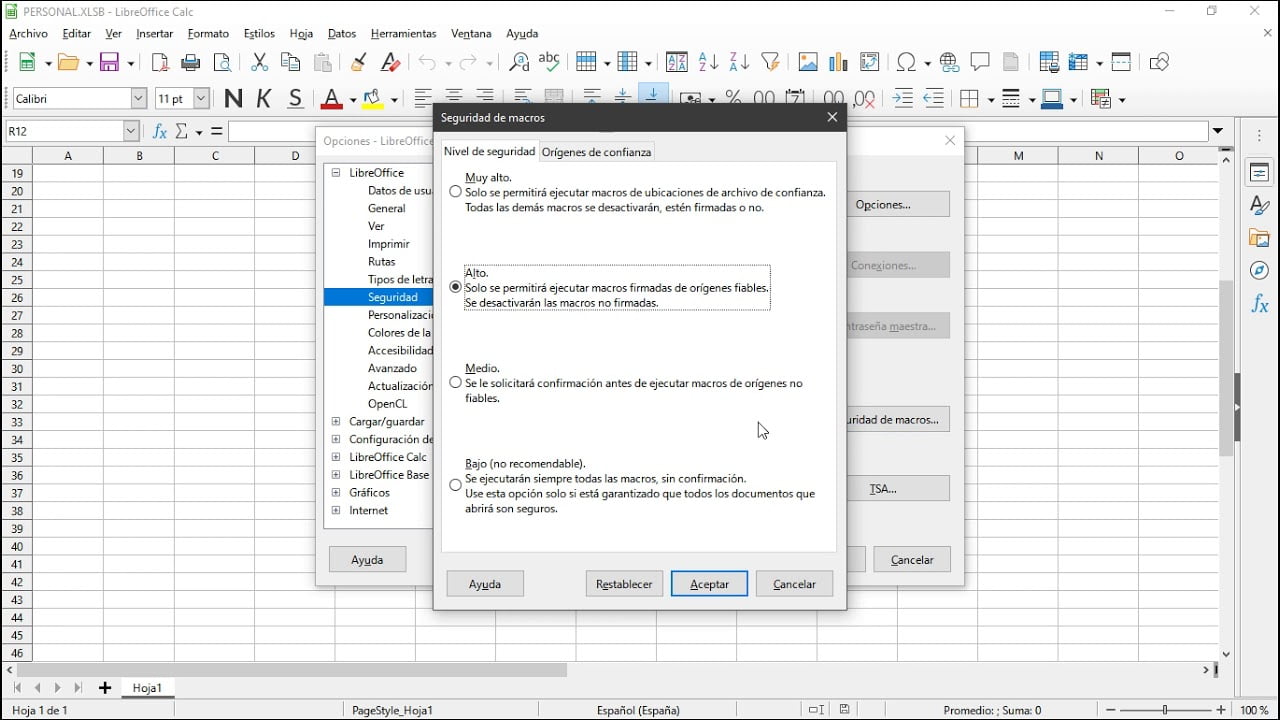Open the font size 11 pt dropdown
1280x720 pixels.
pos(201,98)
